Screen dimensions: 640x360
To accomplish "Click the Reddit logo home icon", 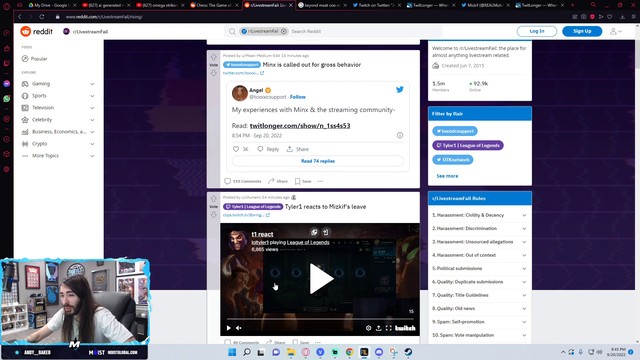I will [26, 31].
